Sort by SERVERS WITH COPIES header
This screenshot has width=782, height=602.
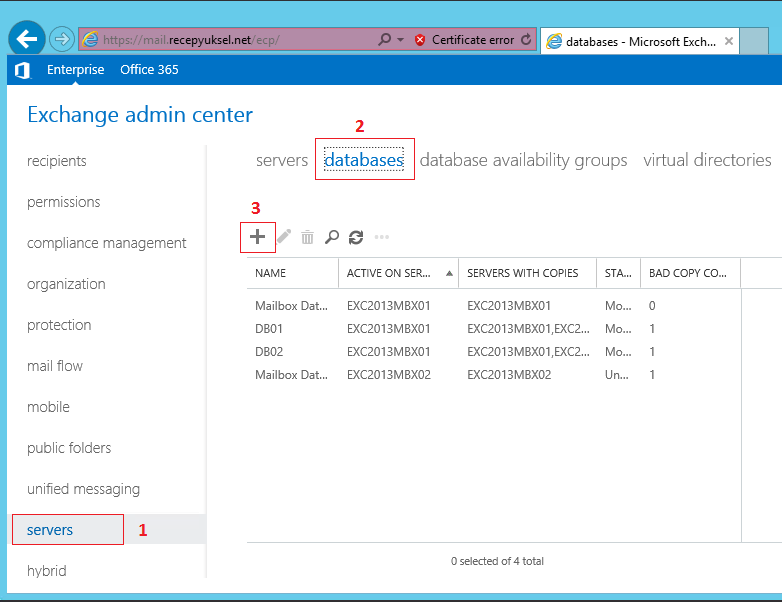[x=528, y=273]
